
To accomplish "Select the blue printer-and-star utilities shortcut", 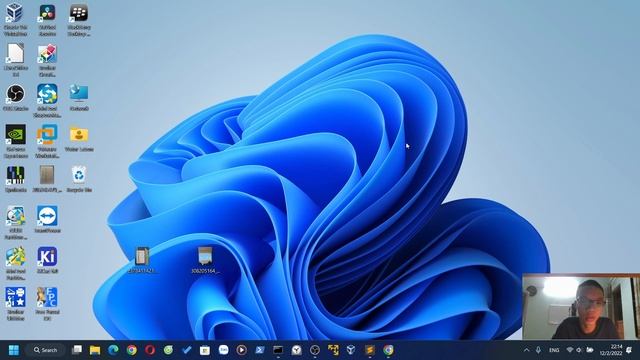I will coord(16,303).
